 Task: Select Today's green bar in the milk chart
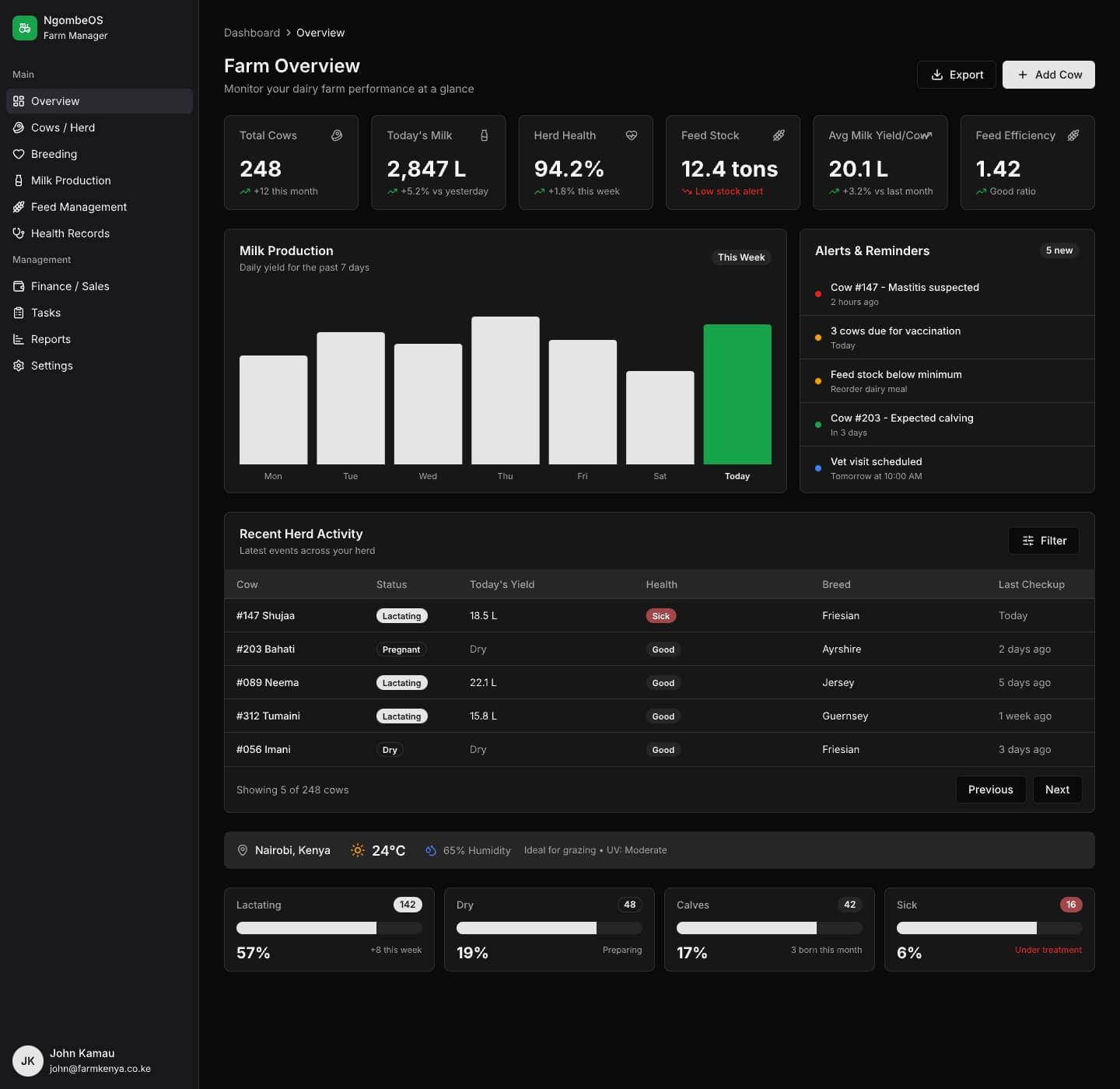click(737, 394)
